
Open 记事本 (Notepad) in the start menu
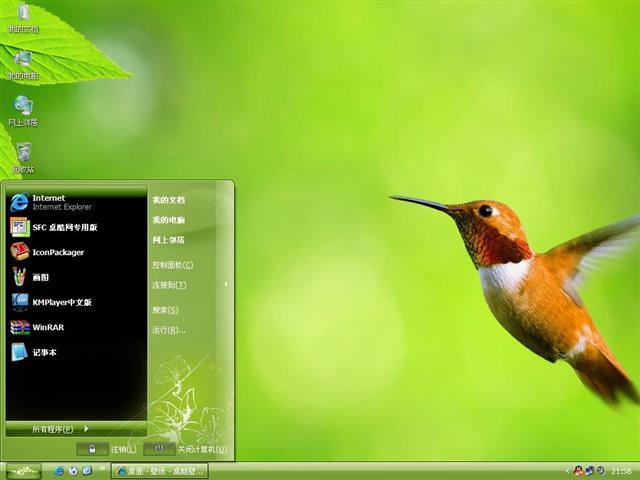[x=76, y=352]
